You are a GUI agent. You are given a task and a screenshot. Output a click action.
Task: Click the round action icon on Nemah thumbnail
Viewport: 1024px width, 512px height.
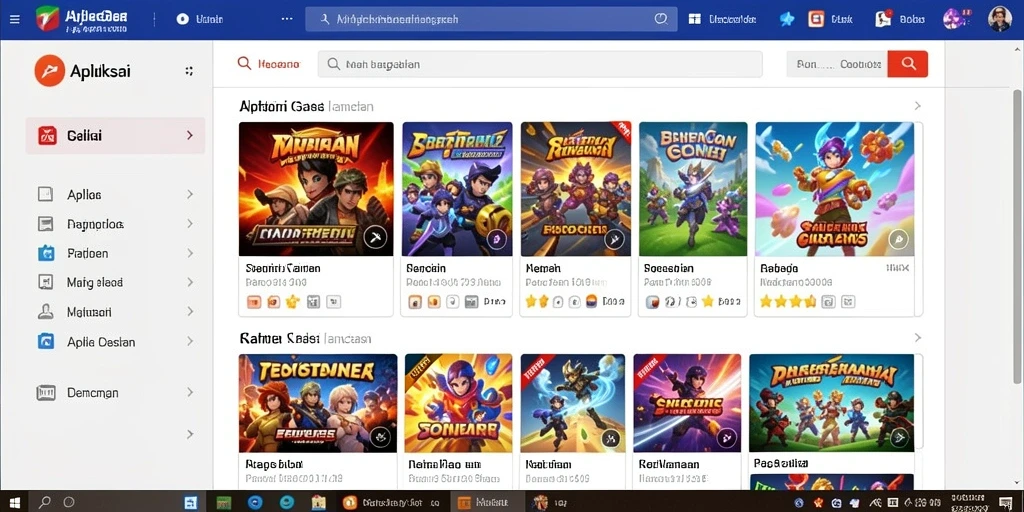[x=614, y=239]
